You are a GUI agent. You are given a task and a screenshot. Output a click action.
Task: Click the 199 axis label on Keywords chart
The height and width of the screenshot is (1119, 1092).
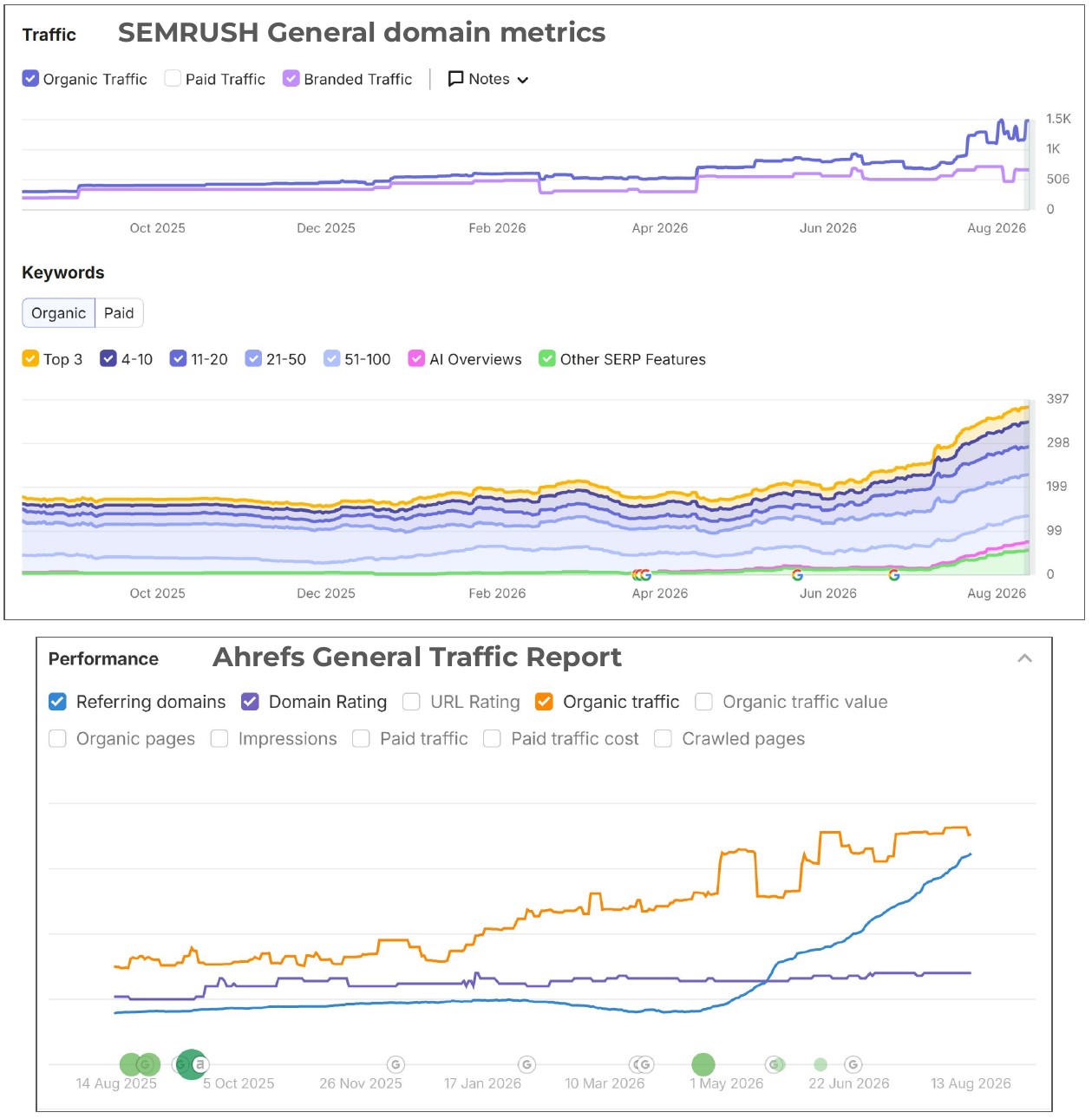click(x=1056, y=486)
